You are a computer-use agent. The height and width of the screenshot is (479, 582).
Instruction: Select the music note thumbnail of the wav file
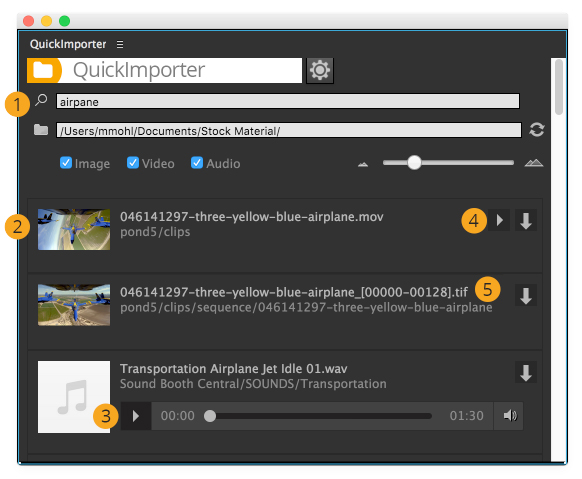point(74,397)
